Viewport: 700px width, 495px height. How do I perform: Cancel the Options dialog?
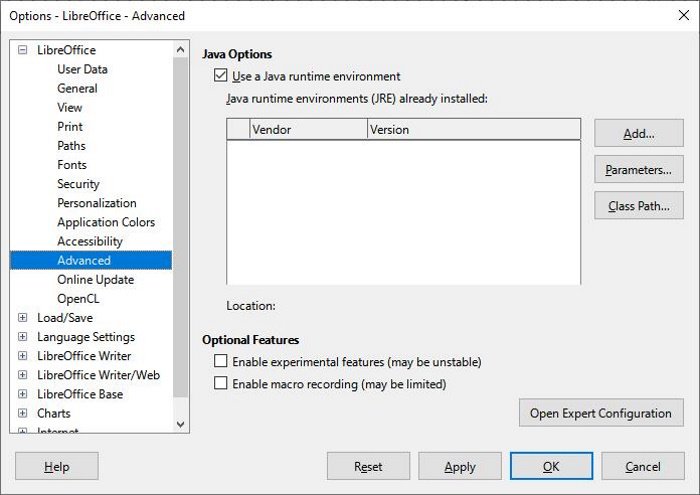click(643, 466)
